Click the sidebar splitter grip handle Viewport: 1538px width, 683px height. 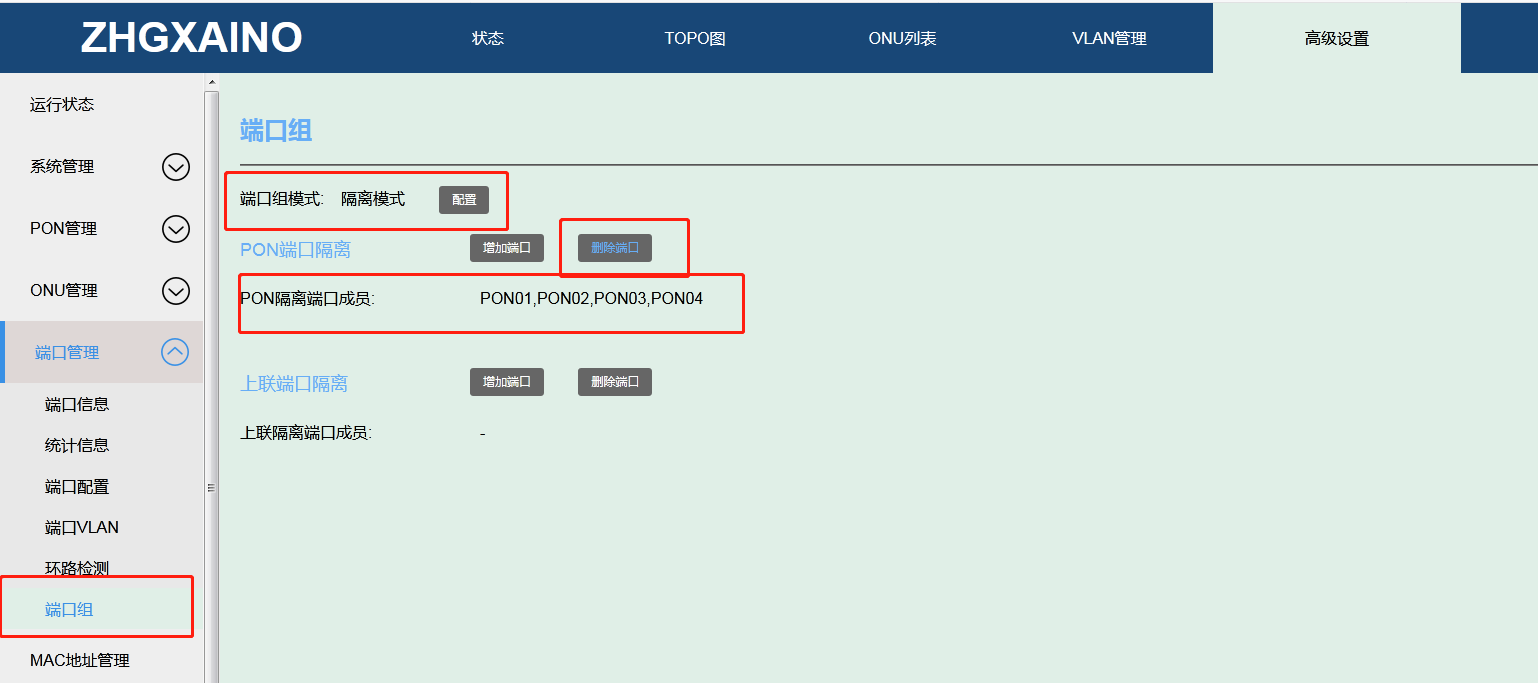click(x=211, y=488)
